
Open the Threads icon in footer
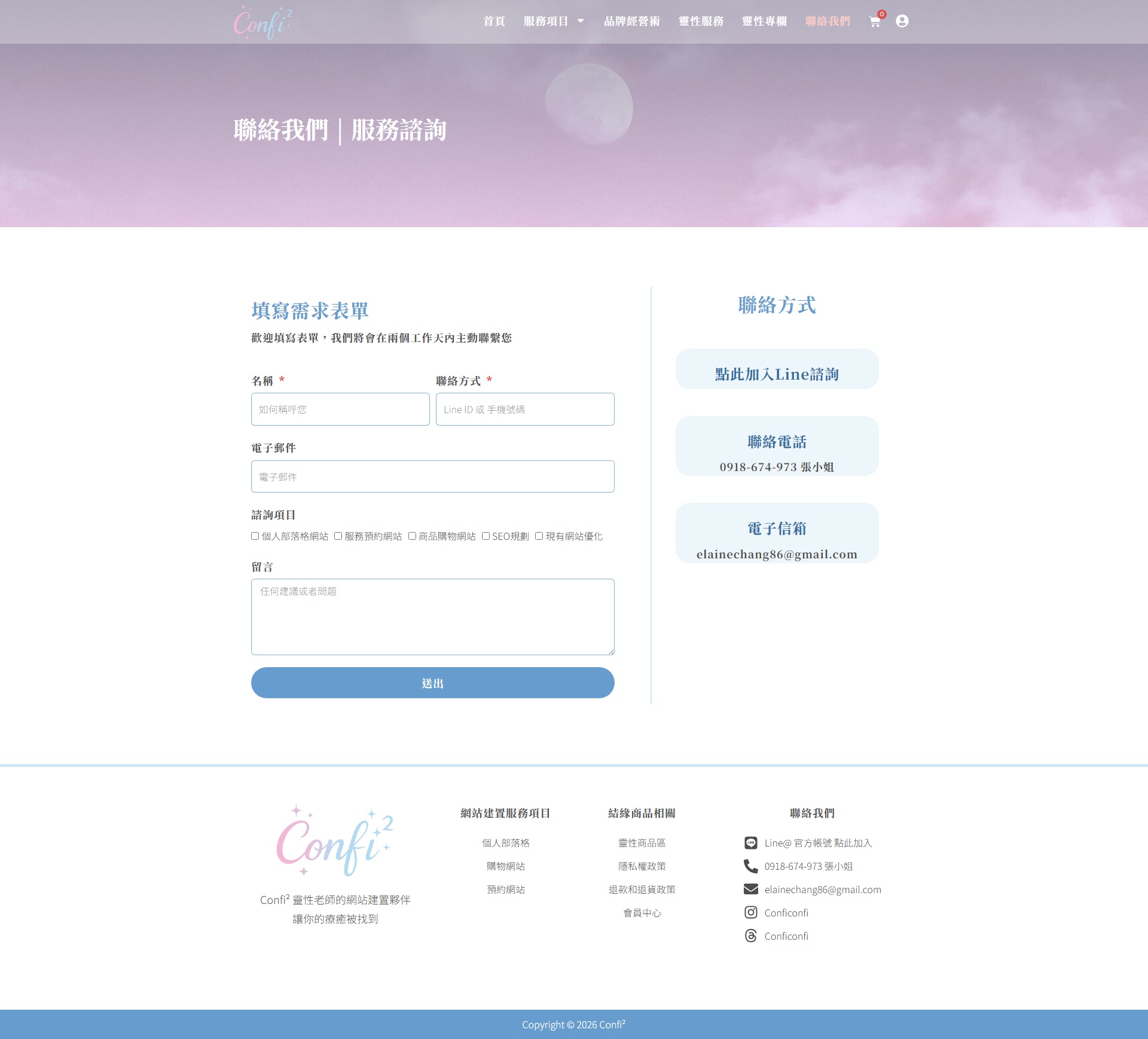(750, 936)
